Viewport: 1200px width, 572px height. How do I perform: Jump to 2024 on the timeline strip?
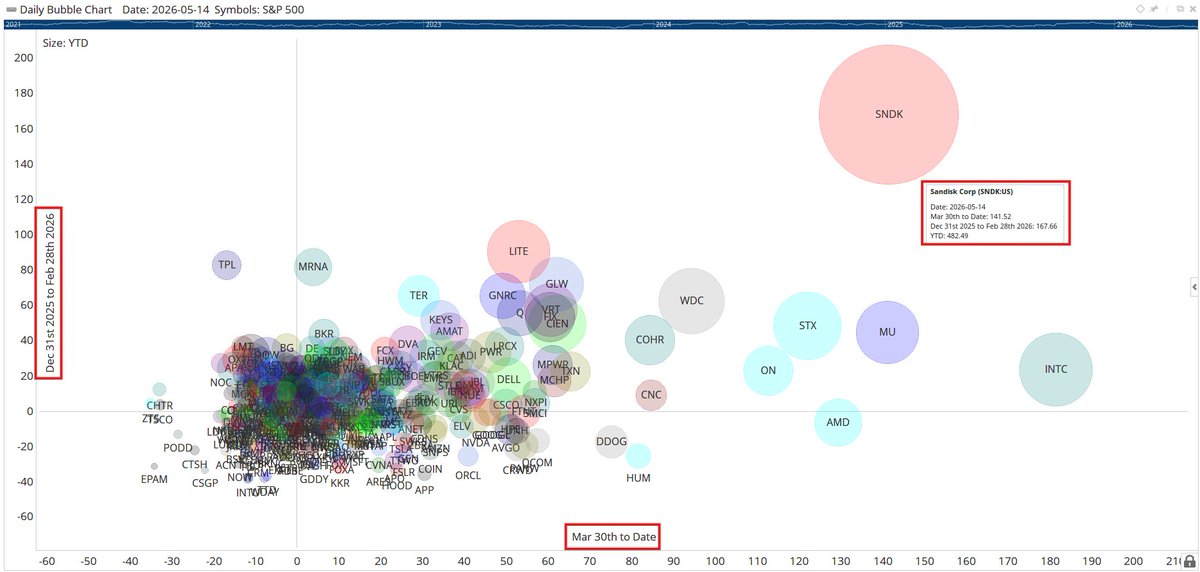pyautogui.click(x=663, y=23)
